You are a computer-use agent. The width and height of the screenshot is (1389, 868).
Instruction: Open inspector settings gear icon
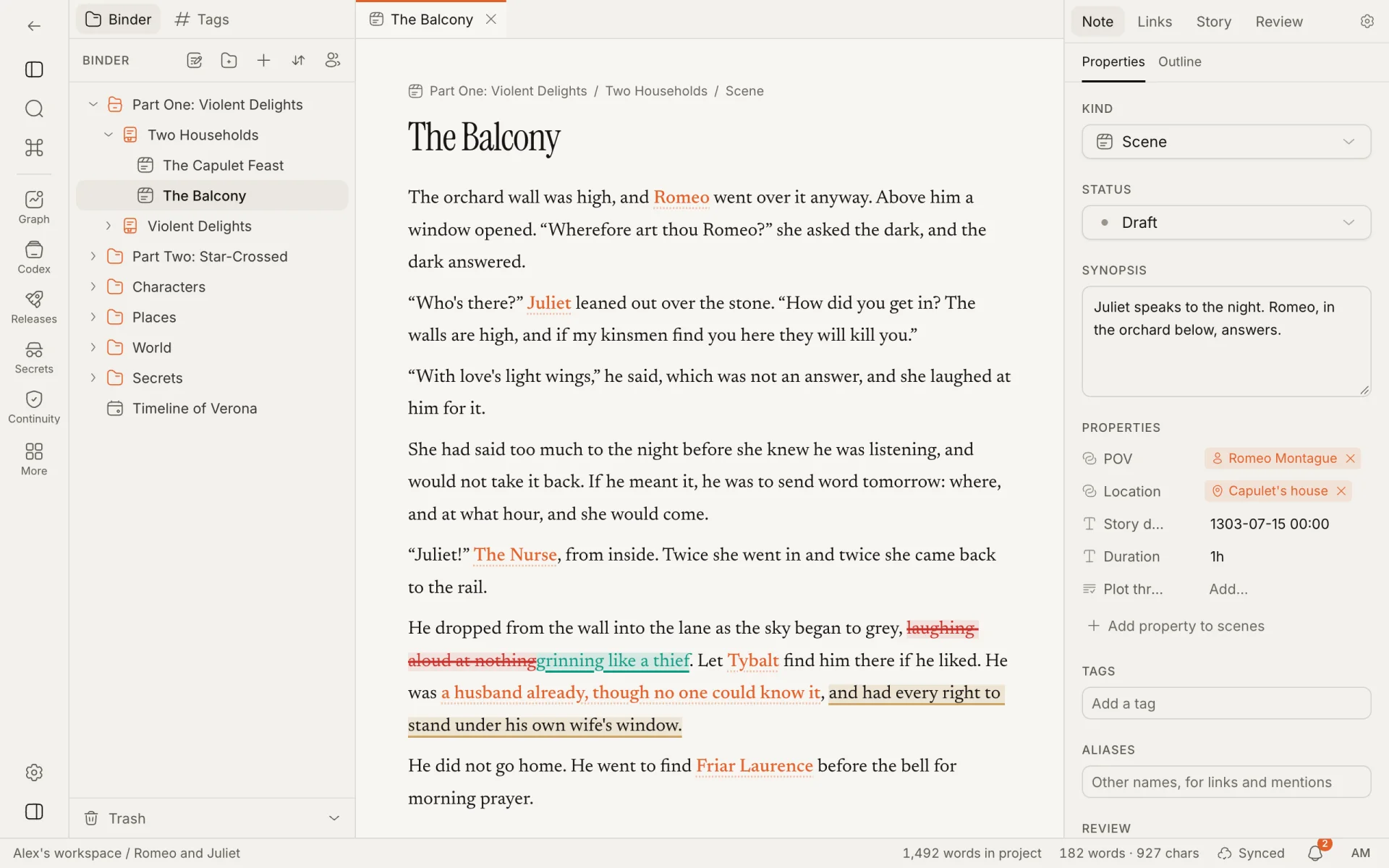(x=1367, y=22)
